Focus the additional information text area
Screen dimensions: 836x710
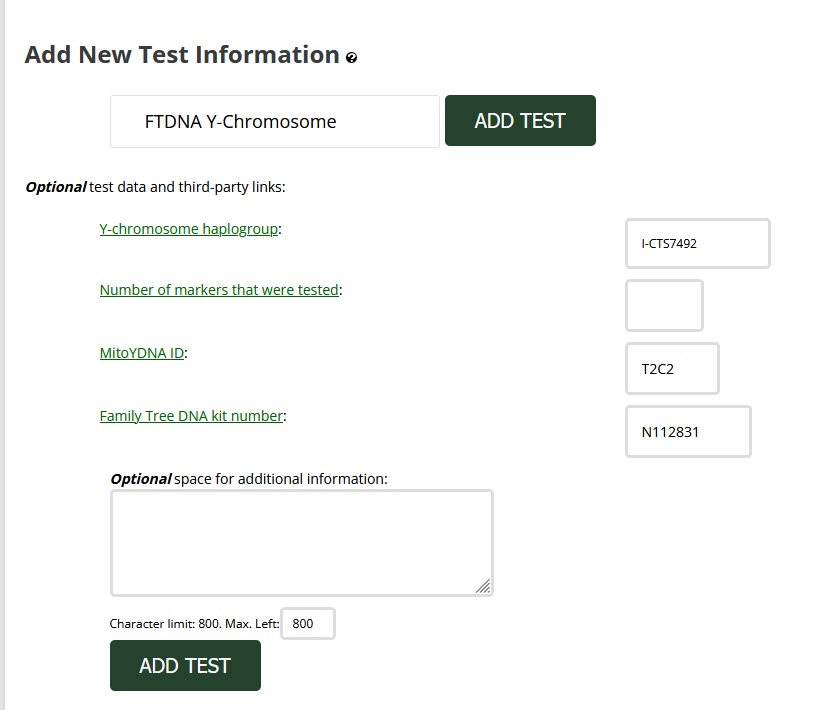click(x=301, y=543)
